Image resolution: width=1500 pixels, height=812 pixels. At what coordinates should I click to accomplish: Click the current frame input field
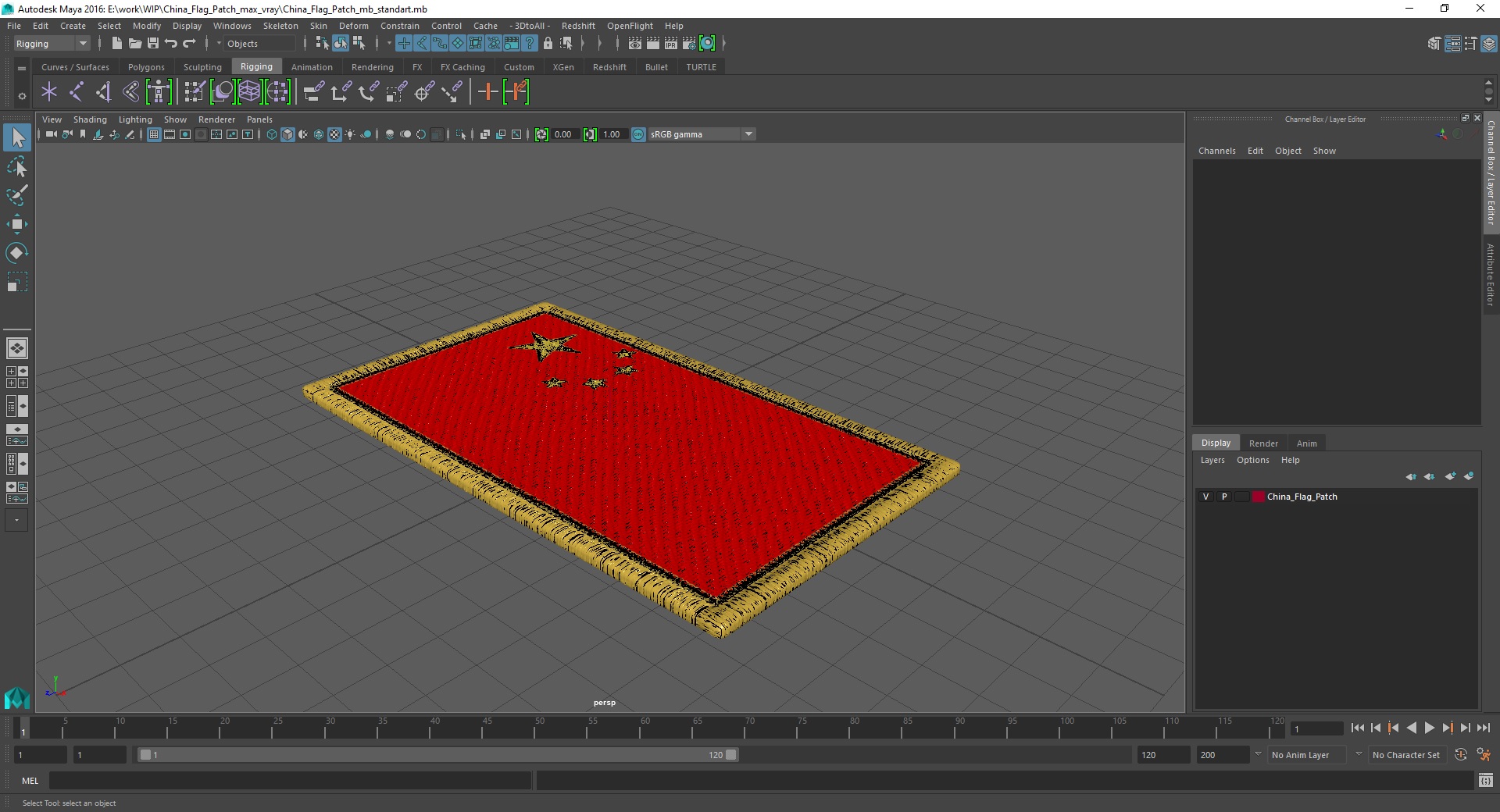(1316, 728)
